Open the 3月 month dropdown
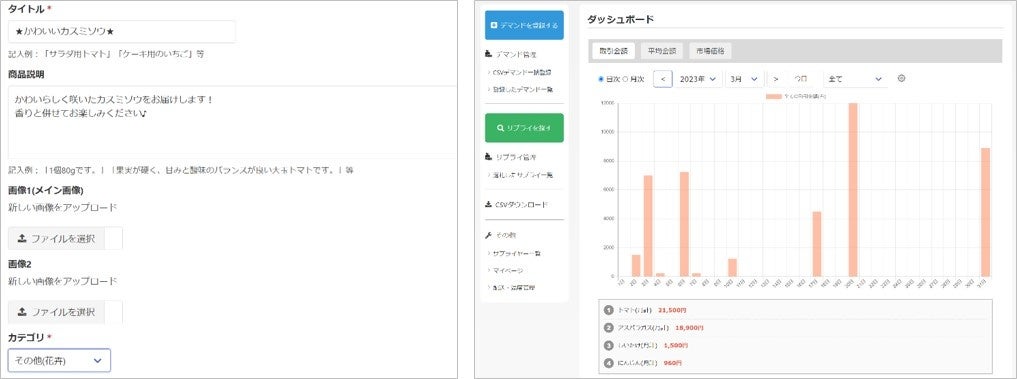 coord(744,79)
